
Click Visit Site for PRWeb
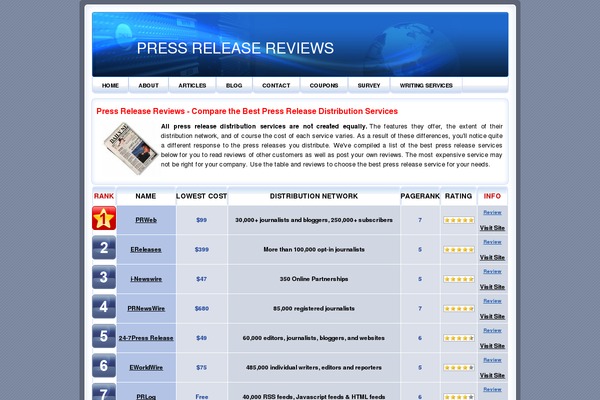pyautogui.click(x=492, y=228)
